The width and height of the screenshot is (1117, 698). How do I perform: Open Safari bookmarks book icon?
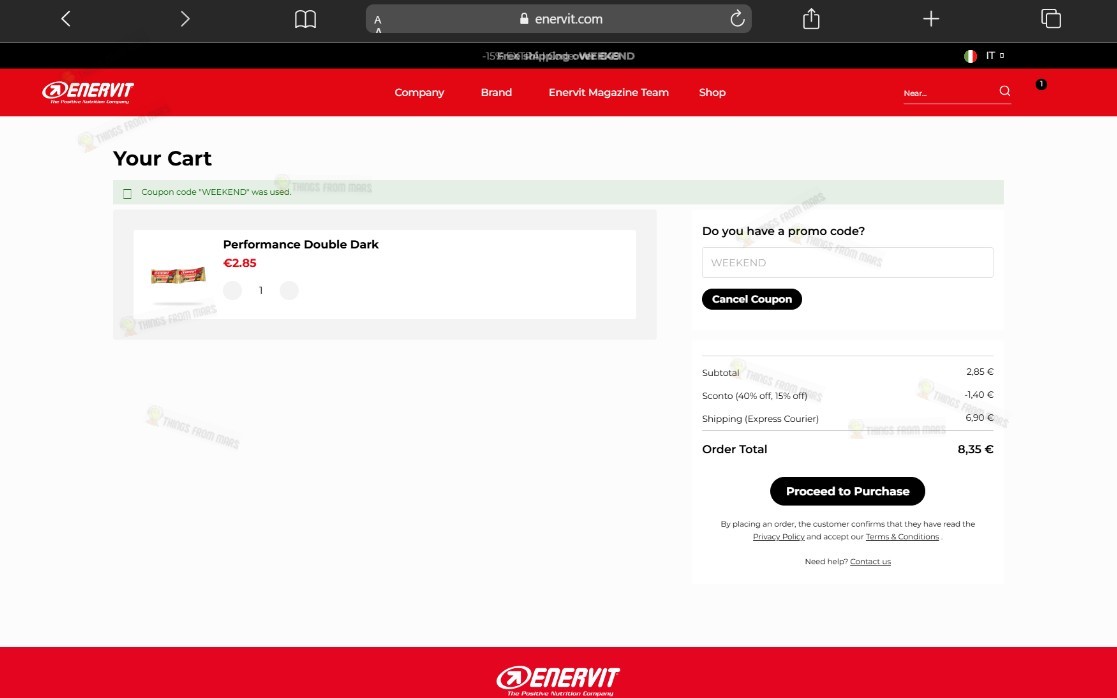pyautogui.click(x=305, y=19)
